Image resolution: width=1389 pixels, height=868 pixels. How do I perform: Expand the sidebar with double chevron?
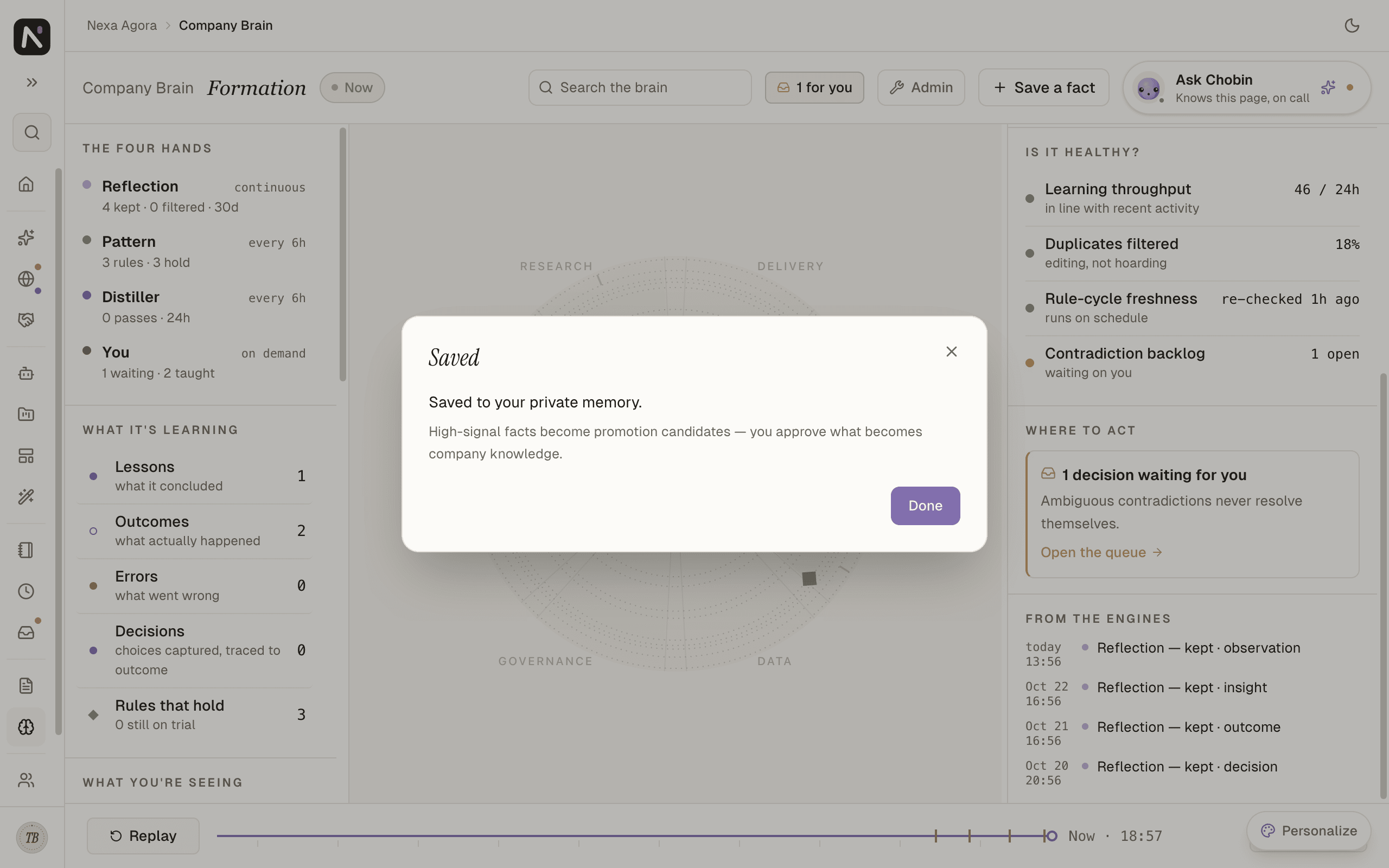(x=31, y=82)
